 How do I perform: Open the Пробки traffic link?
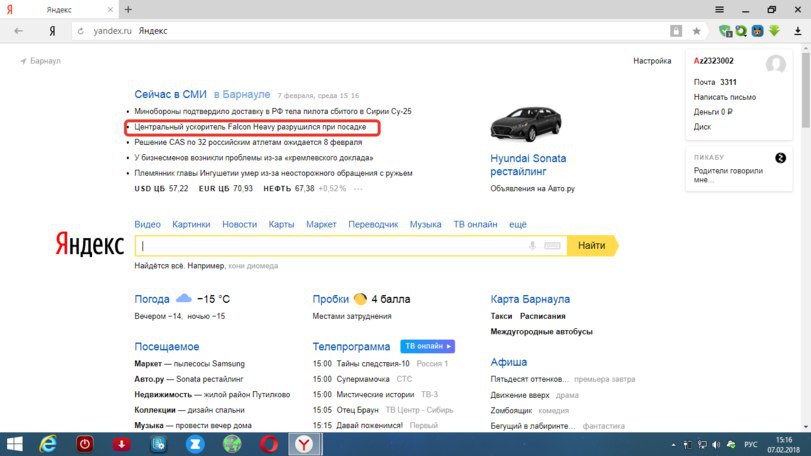coord(331,299)
